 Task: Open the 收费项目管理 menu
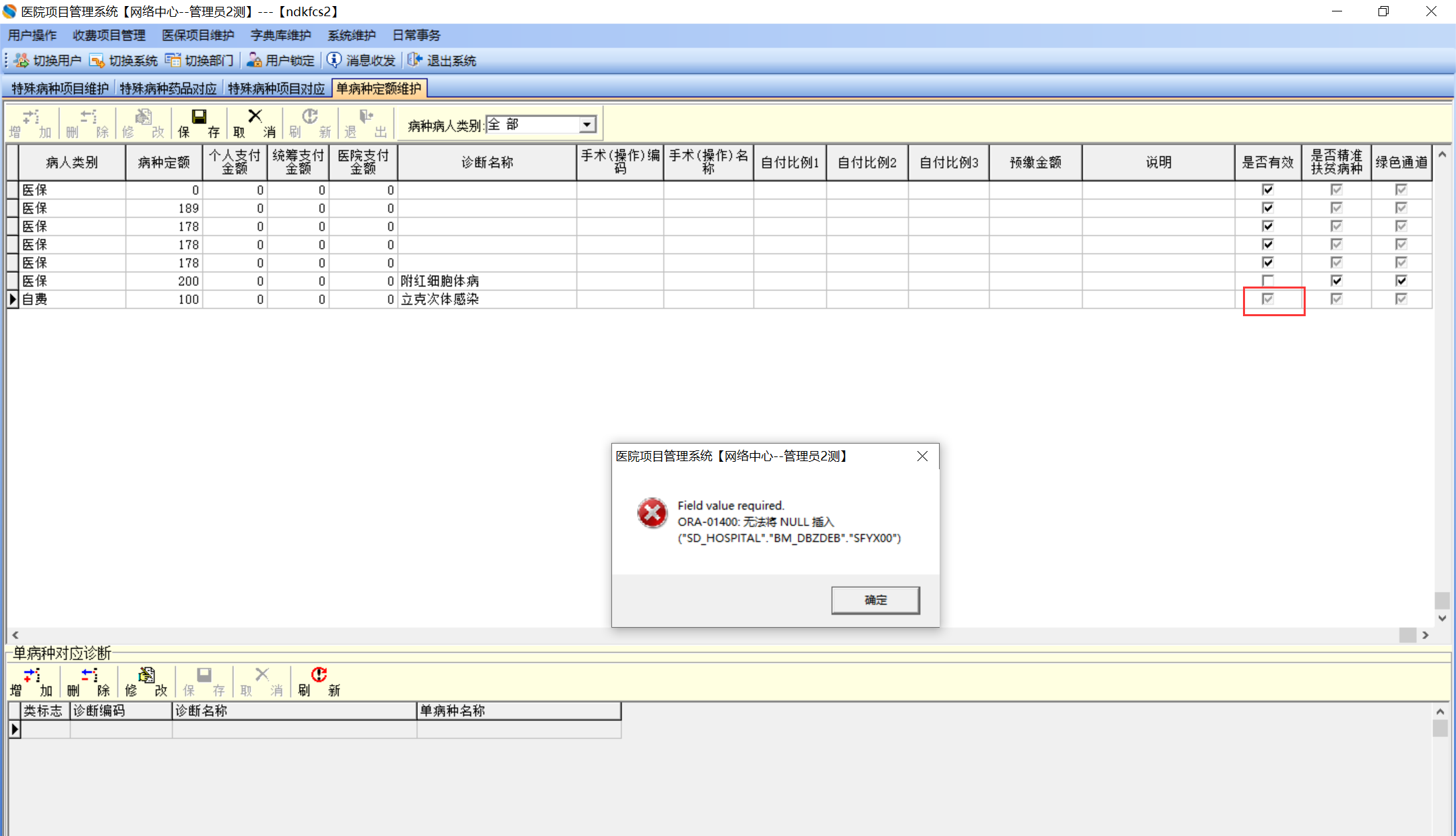click(x=109, y=35)
